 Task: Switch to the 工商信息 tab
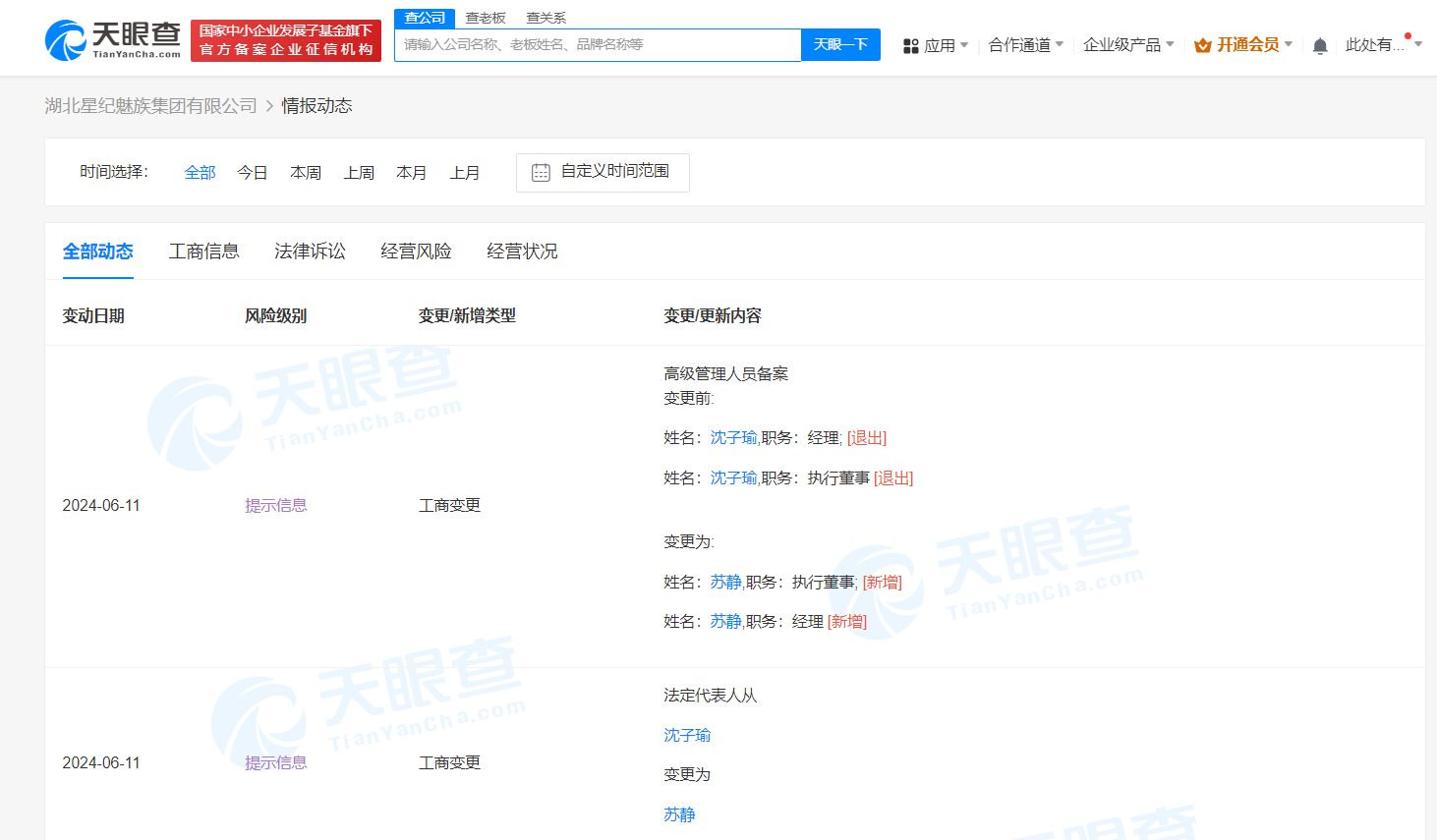[204, 252]
